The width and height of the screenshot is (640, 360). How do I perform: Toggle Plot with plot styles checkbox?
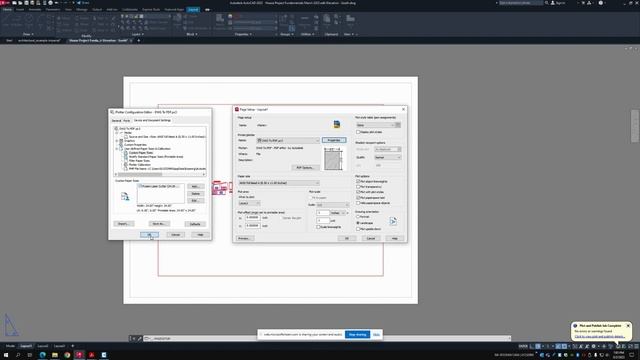358,192
